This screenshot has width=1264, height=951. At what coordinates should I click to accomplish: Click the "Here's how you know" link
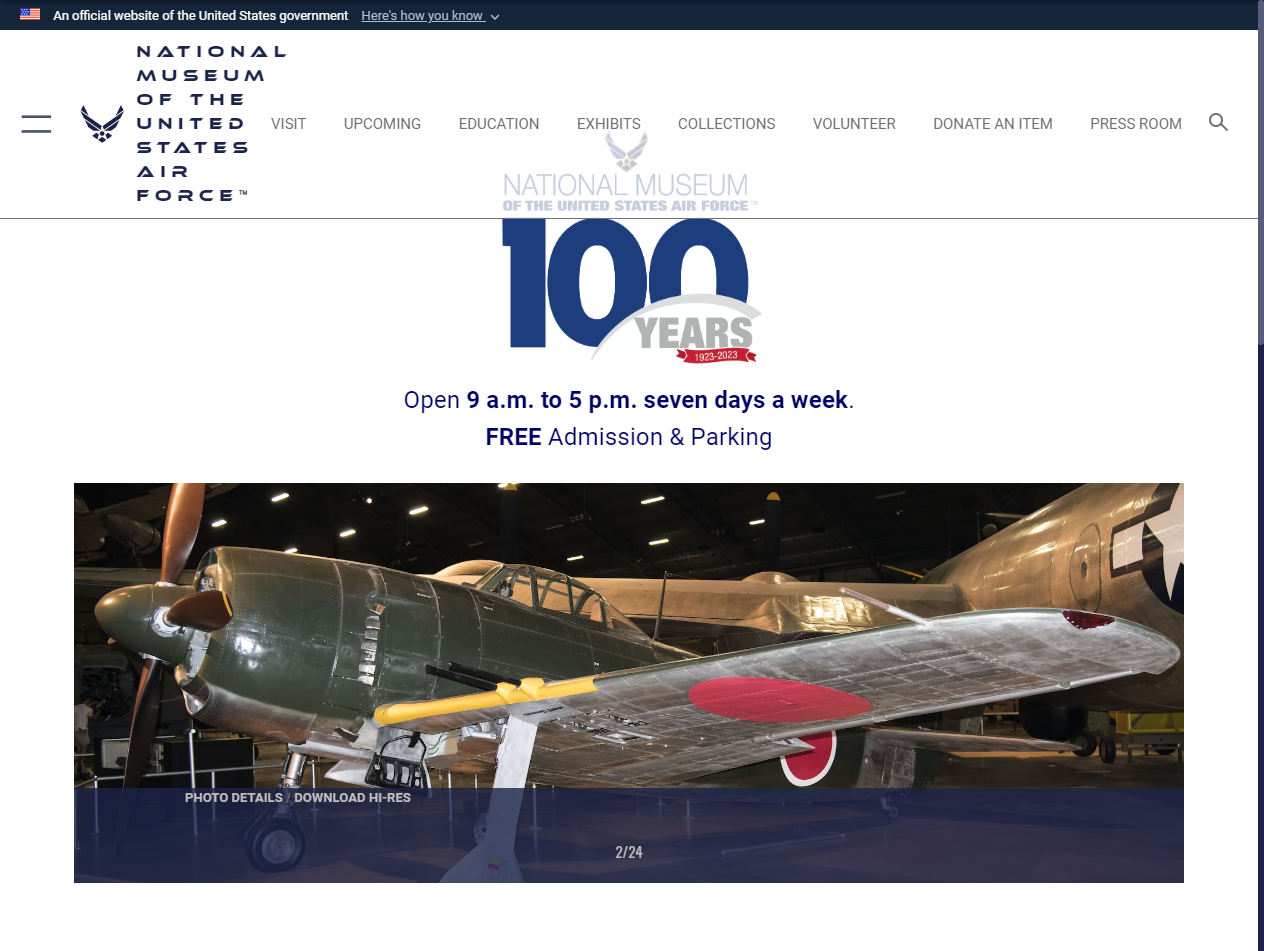pos(423,16)
